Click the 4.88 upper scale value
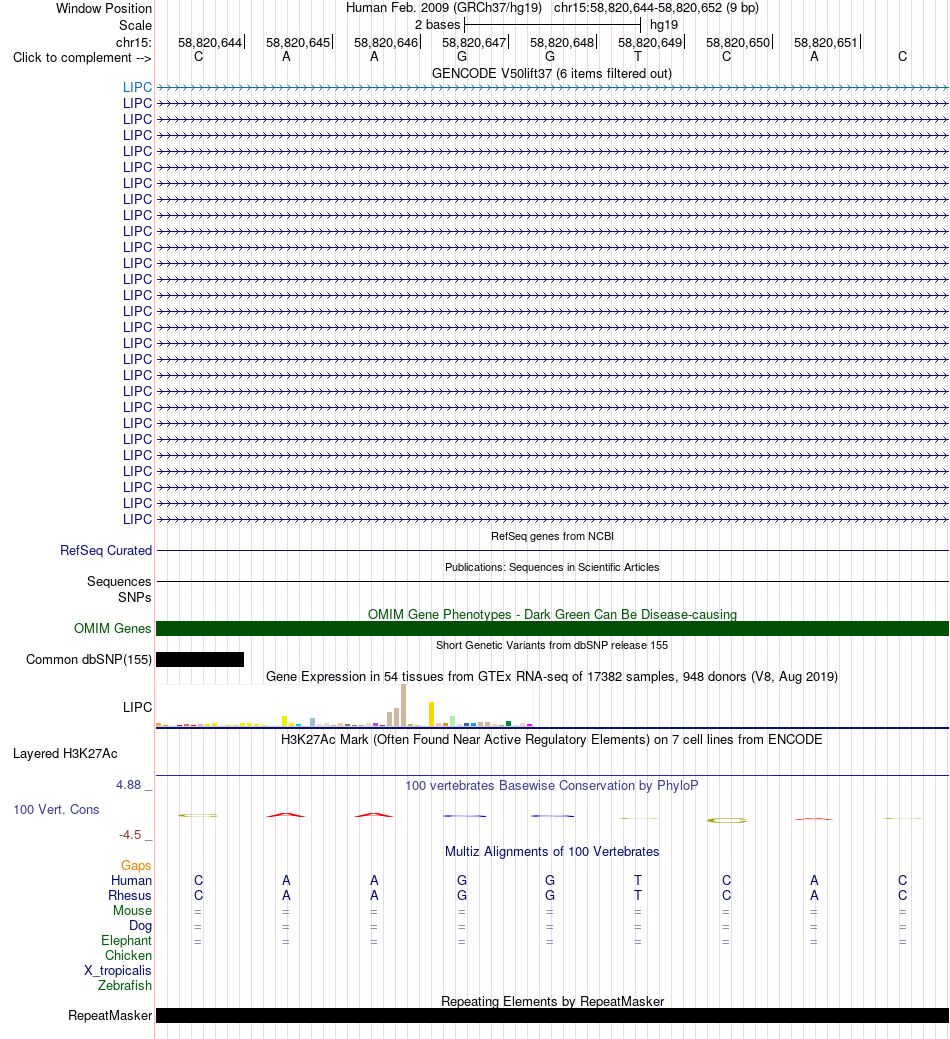 tap(129, 785)
